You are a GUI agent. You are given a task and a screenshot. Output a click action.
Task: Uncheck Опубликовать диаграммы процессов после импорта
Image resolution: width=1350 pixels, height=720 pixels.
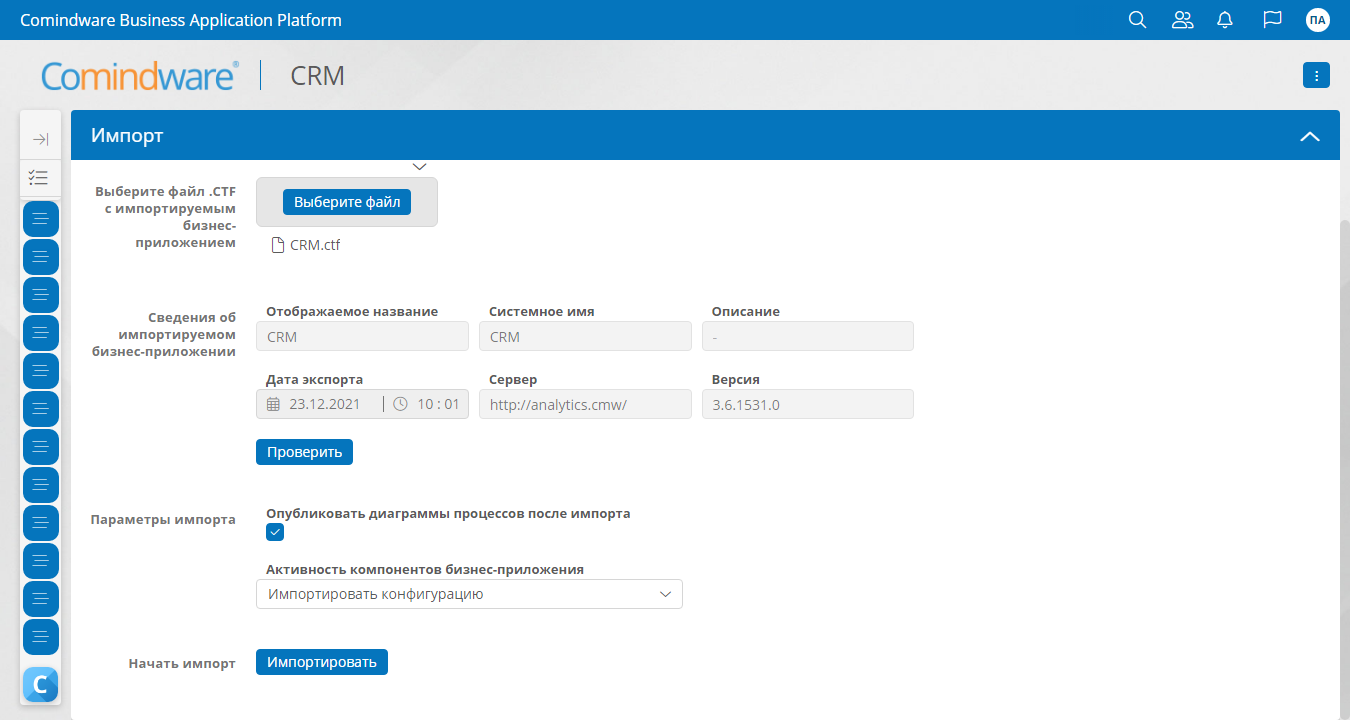point(275,532)
